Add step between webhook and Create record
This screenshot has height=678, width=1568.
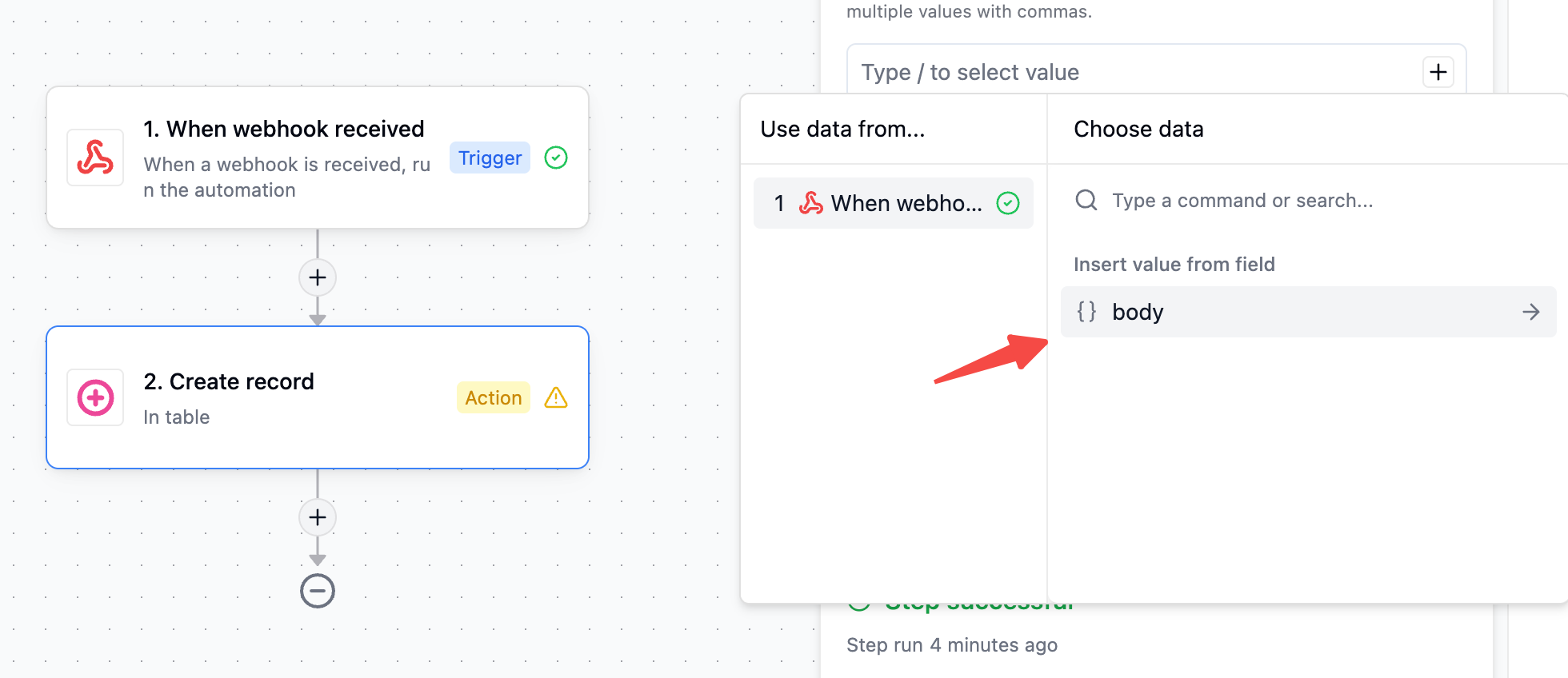(318, 277)
